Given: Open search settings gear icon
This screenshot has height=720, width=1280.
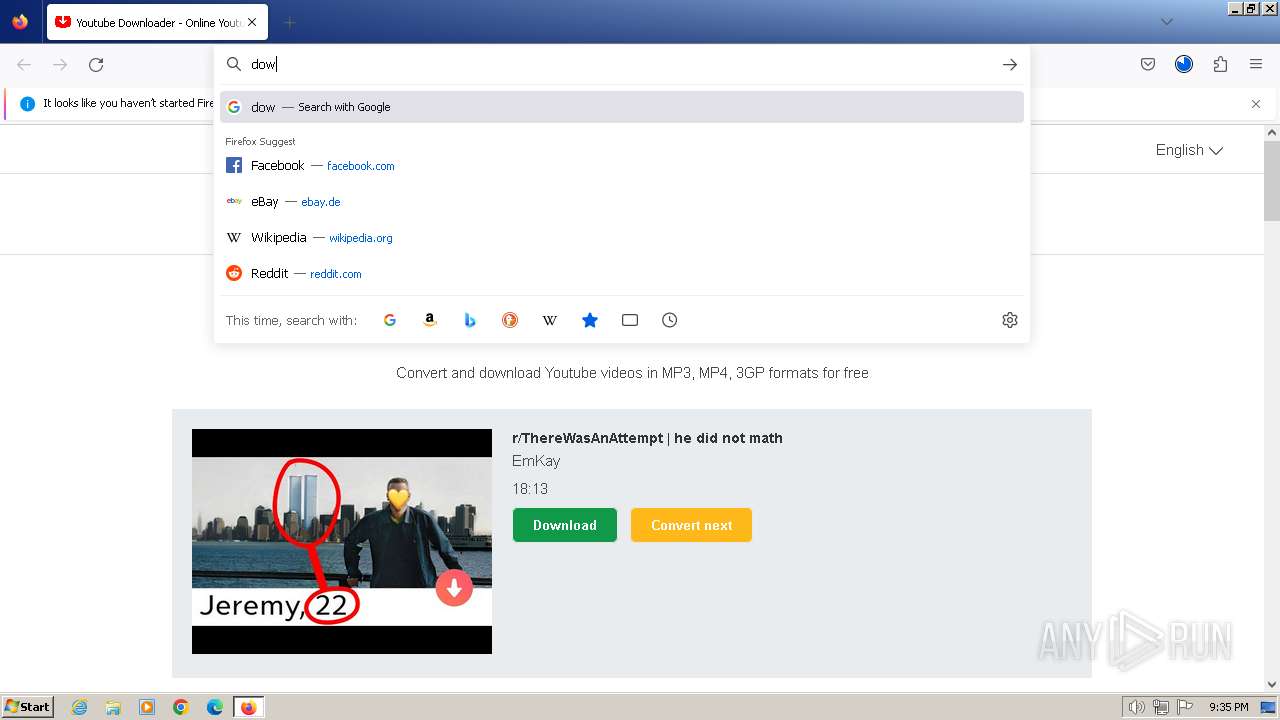Looking at the screenshot, I should [1010, 320].
